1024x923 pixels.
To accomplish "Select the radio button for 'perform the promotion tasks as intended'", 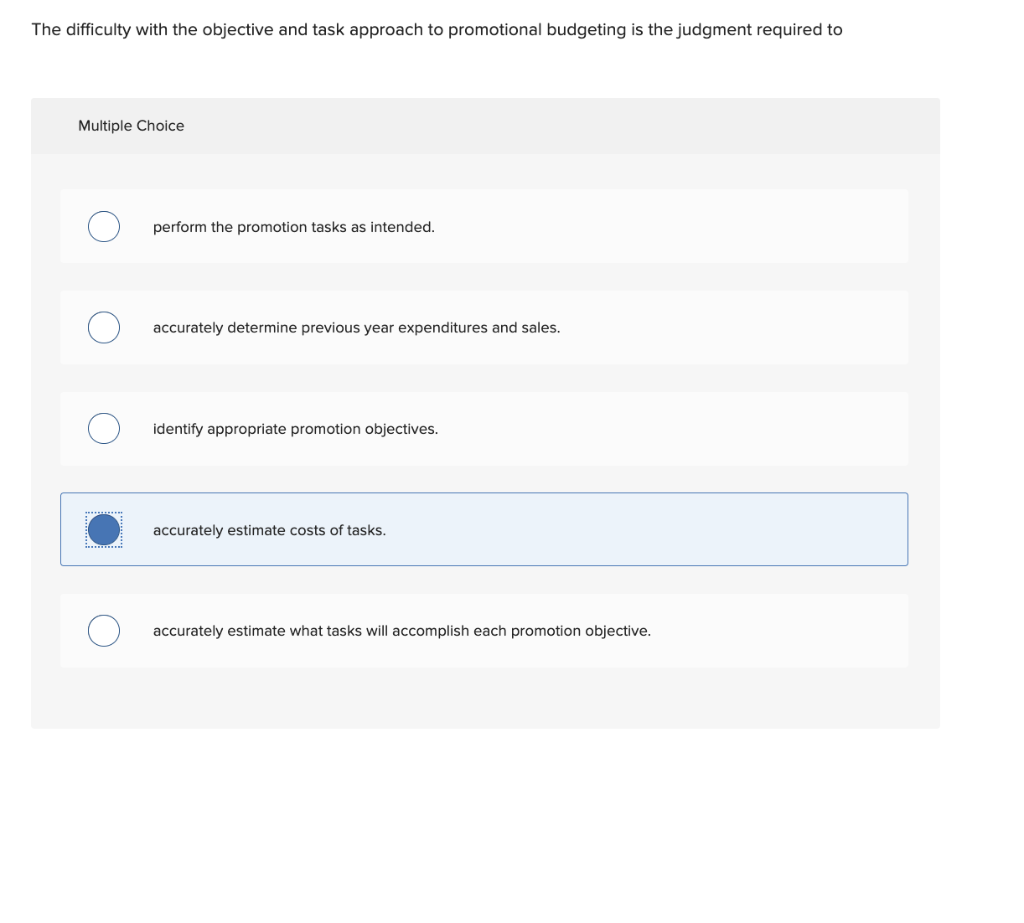I will (x=103, y=226).
